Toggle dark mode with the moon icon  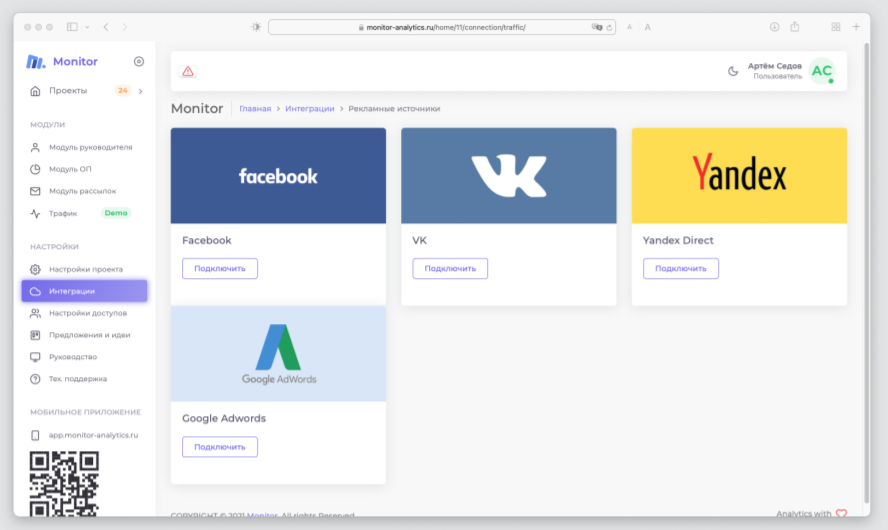[x=733, y=71]
